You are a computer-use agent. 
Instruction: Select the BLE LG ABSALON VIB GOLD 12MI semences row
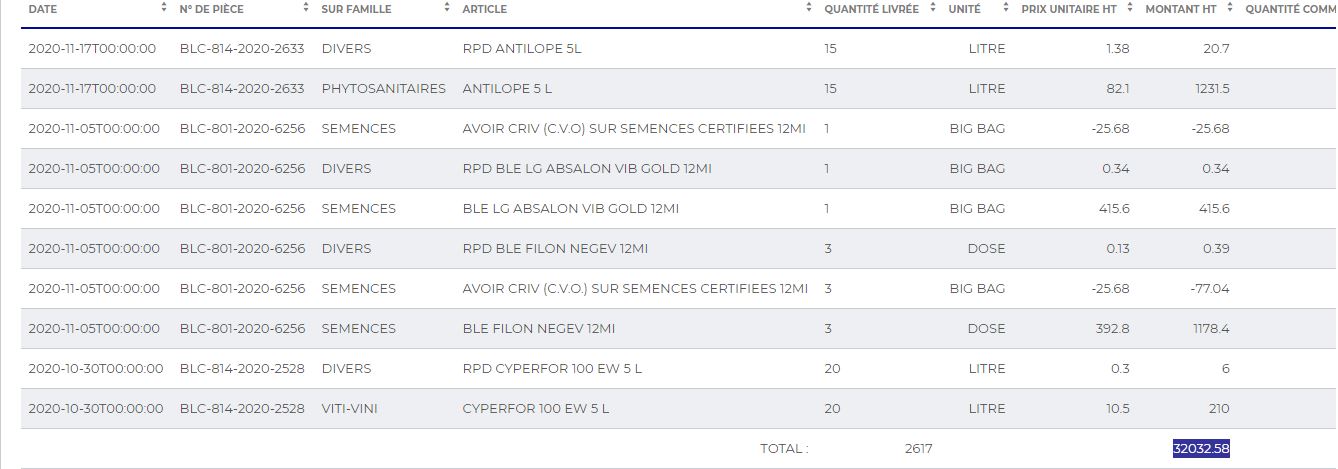pos(570,209)
